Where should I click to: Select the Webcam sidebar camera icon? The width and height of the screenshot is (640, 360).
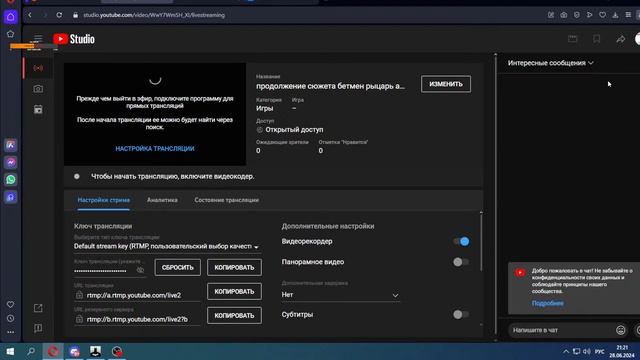pyautogui.click(x=38, y=89)
